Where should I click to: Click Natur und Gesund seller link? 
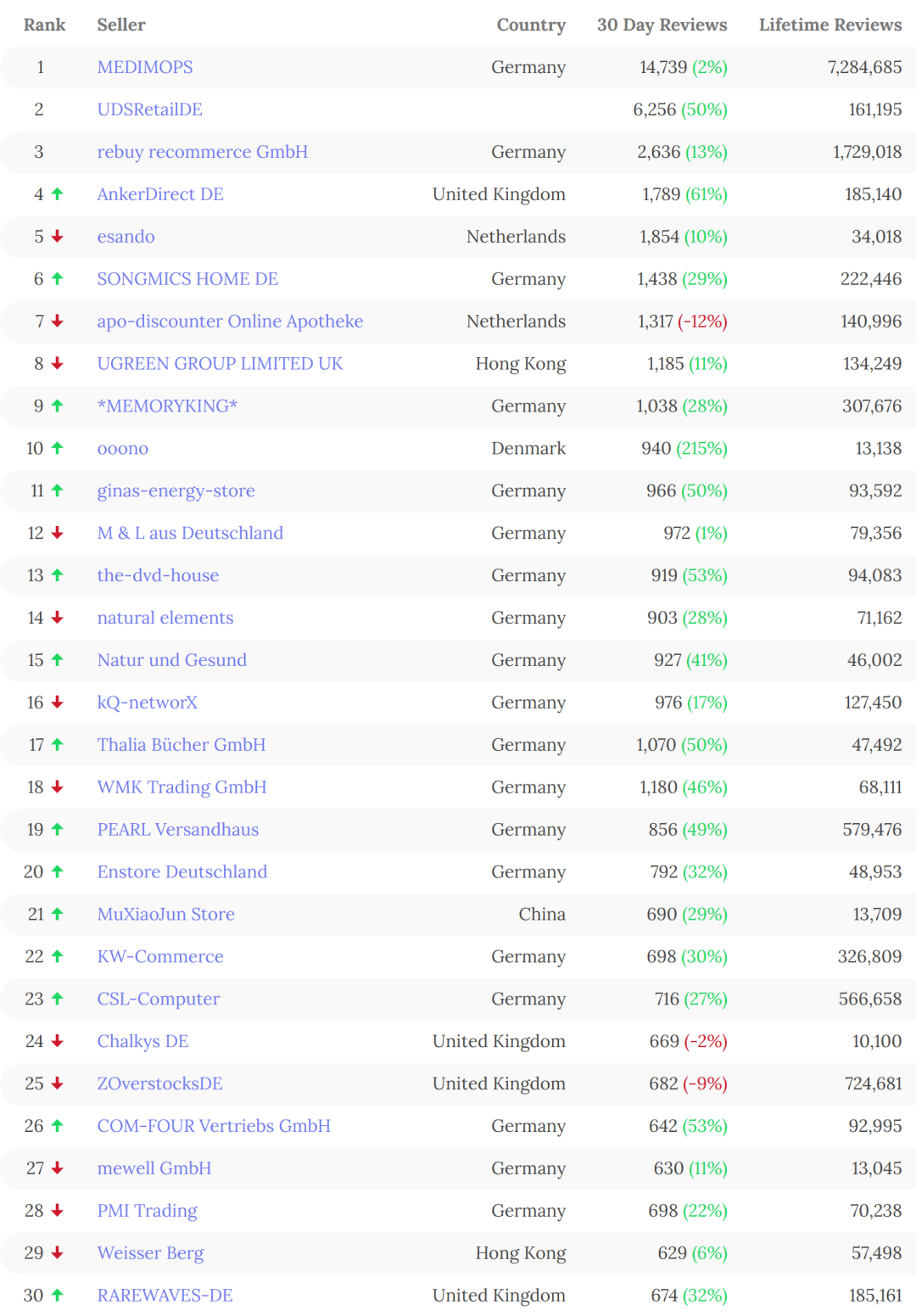point(172,660)
